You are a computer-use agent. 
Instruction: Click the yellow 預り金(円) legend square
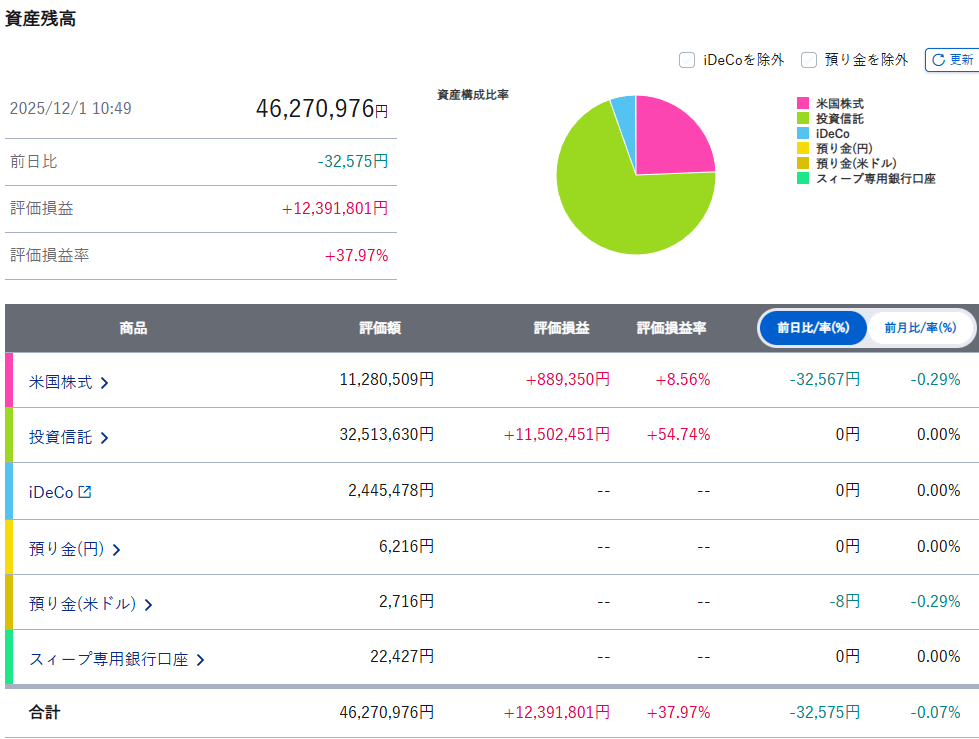803,149
